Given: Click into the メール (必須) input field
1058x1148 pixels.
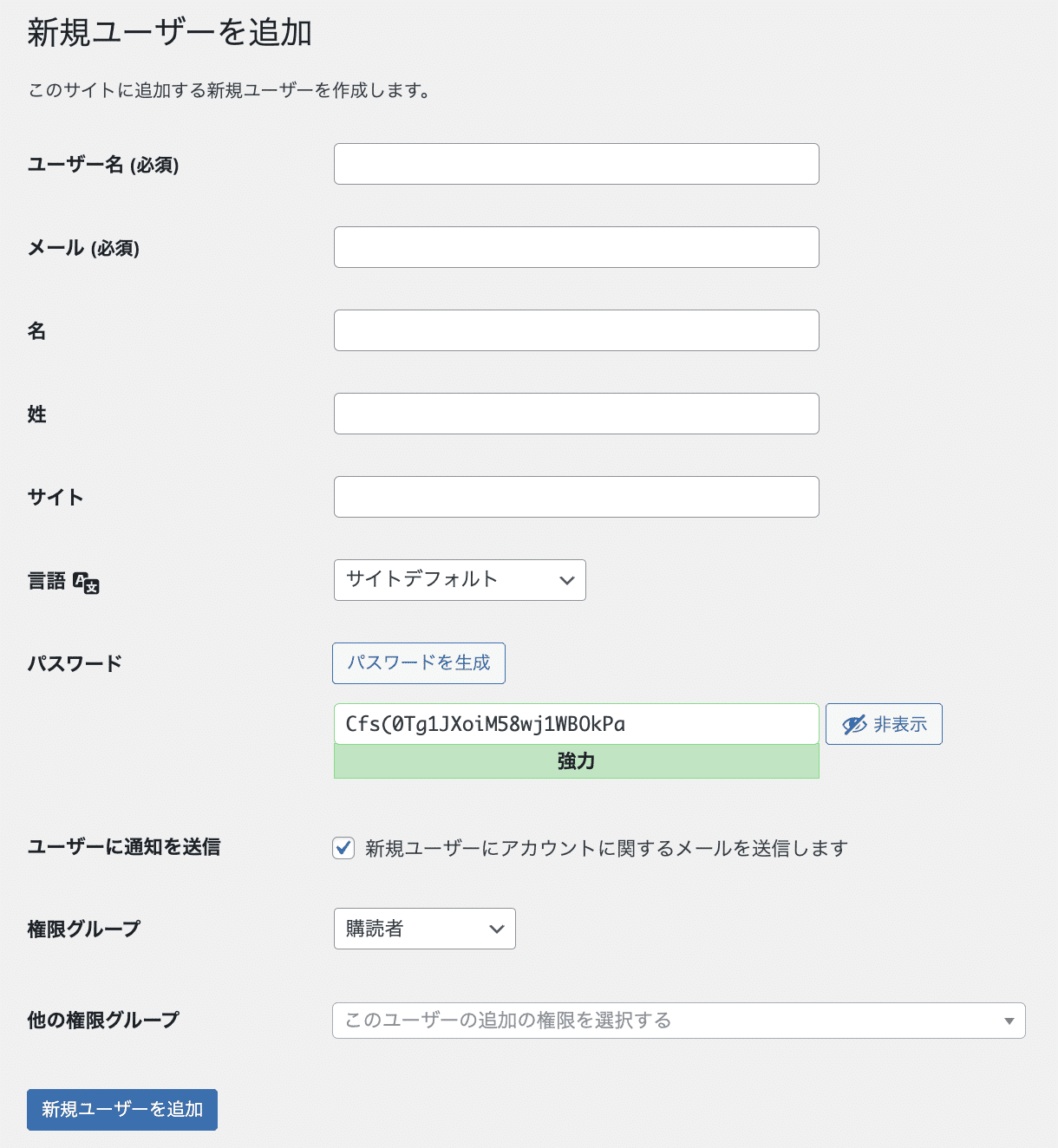Looking at the screenshot, I should click(576, 247).
